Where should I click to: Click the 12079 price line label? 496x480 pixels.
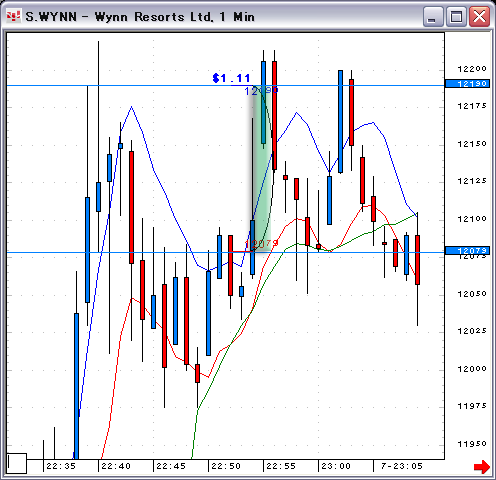coord(468,250)
